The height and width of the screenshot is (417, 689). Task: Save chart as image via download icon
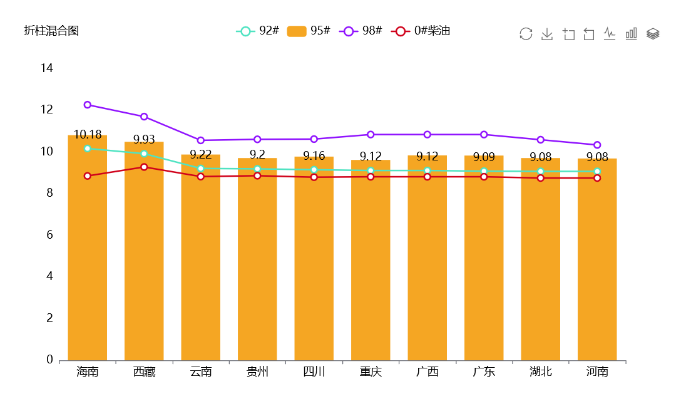(547, 34)
